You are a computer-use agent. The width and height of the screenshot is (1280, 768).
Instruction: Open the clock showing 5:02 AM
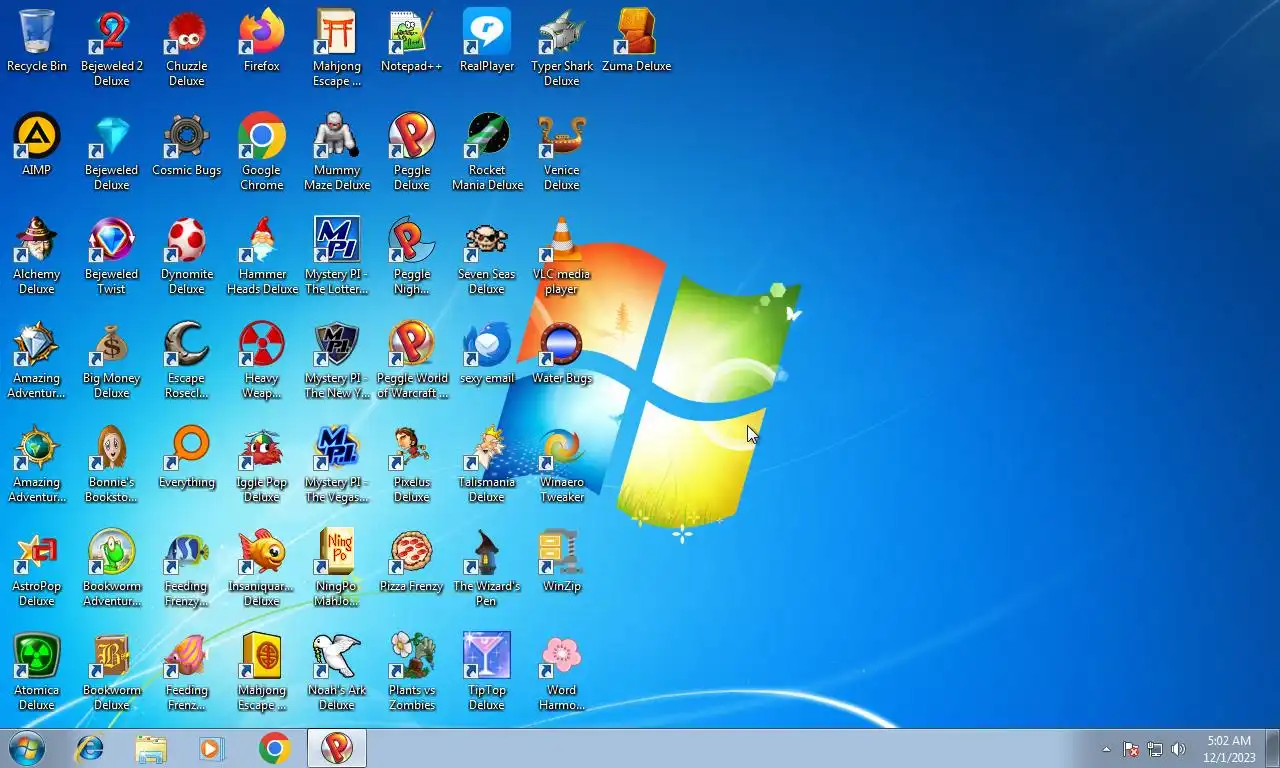(x=1229, y=749)
